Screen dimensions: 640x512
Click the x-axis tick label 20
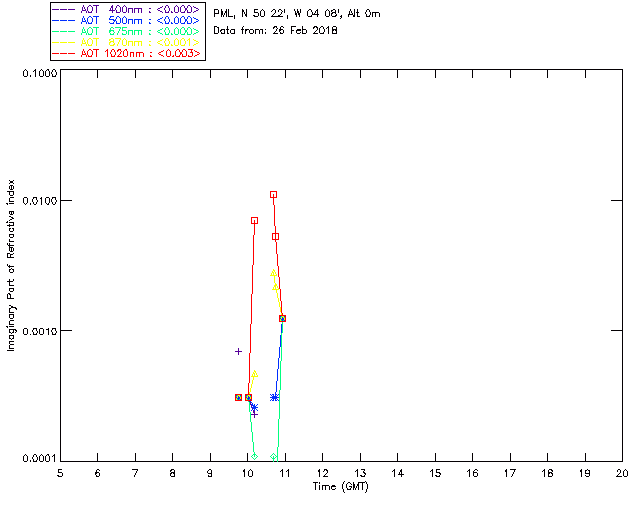point(622,473)
